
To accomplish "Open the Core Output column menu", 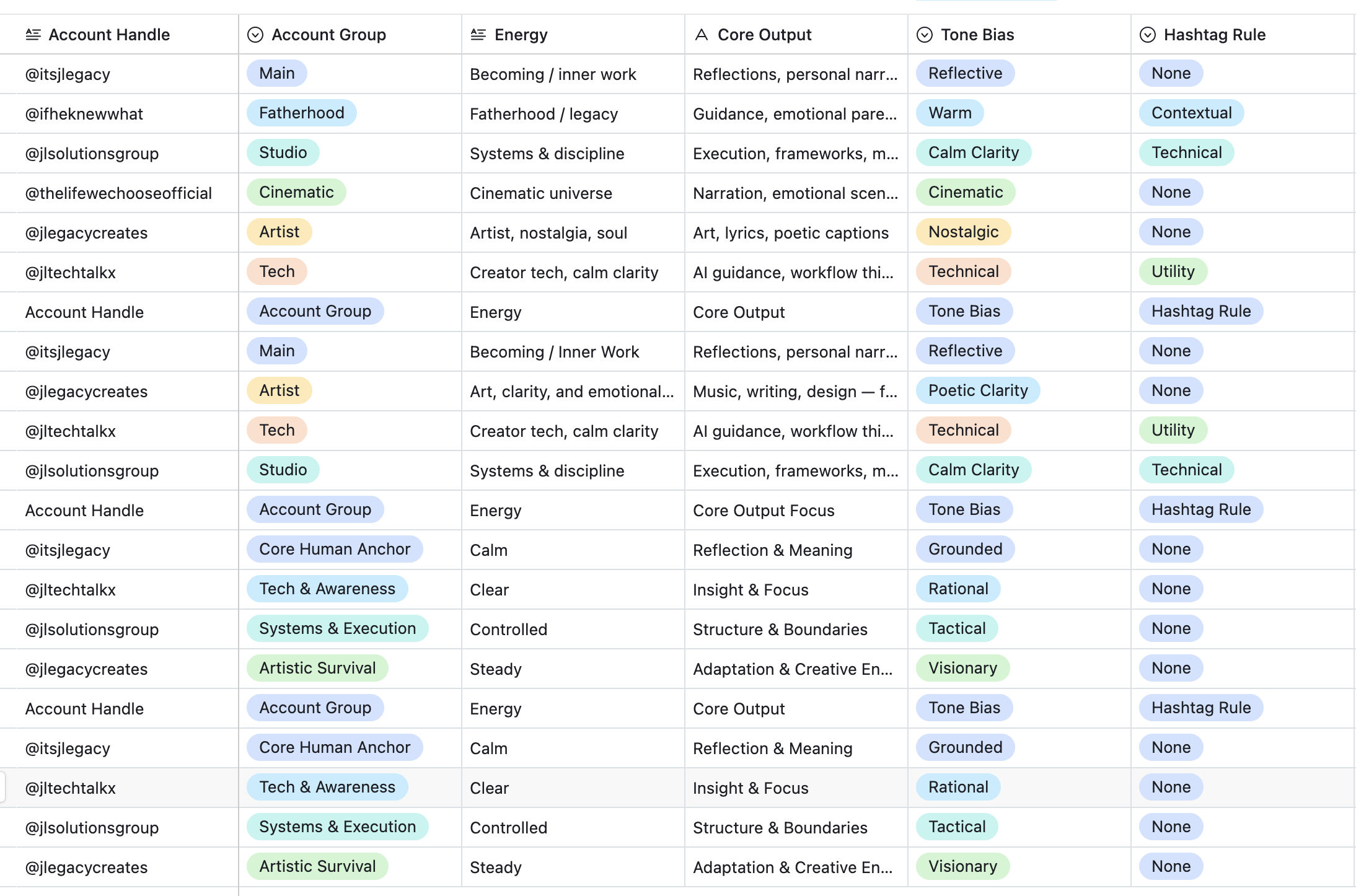I will [x=765, y=34].
